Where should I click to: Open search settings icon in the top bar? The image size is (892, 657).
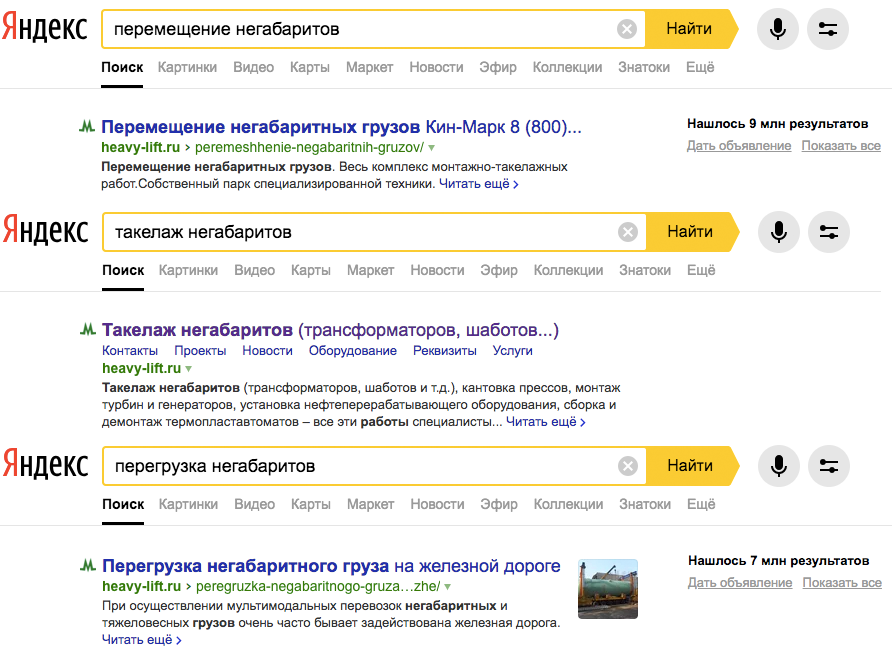coord(828,29)
